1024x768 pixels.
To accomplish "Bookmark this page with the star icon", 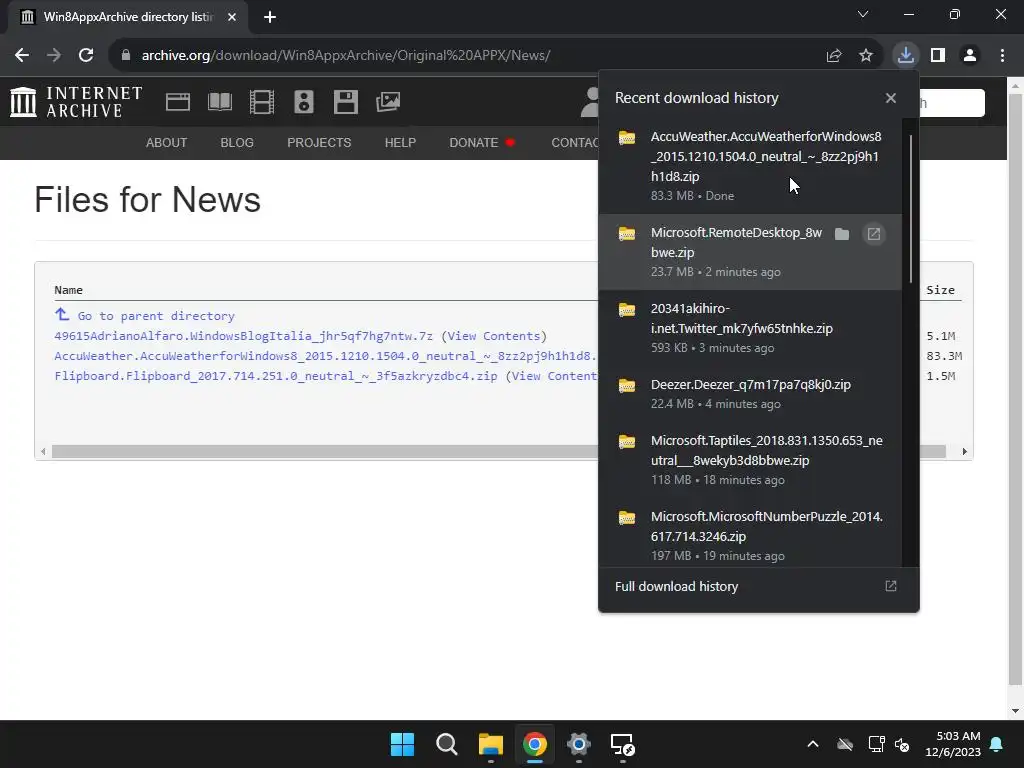I will tap(866, 56).
